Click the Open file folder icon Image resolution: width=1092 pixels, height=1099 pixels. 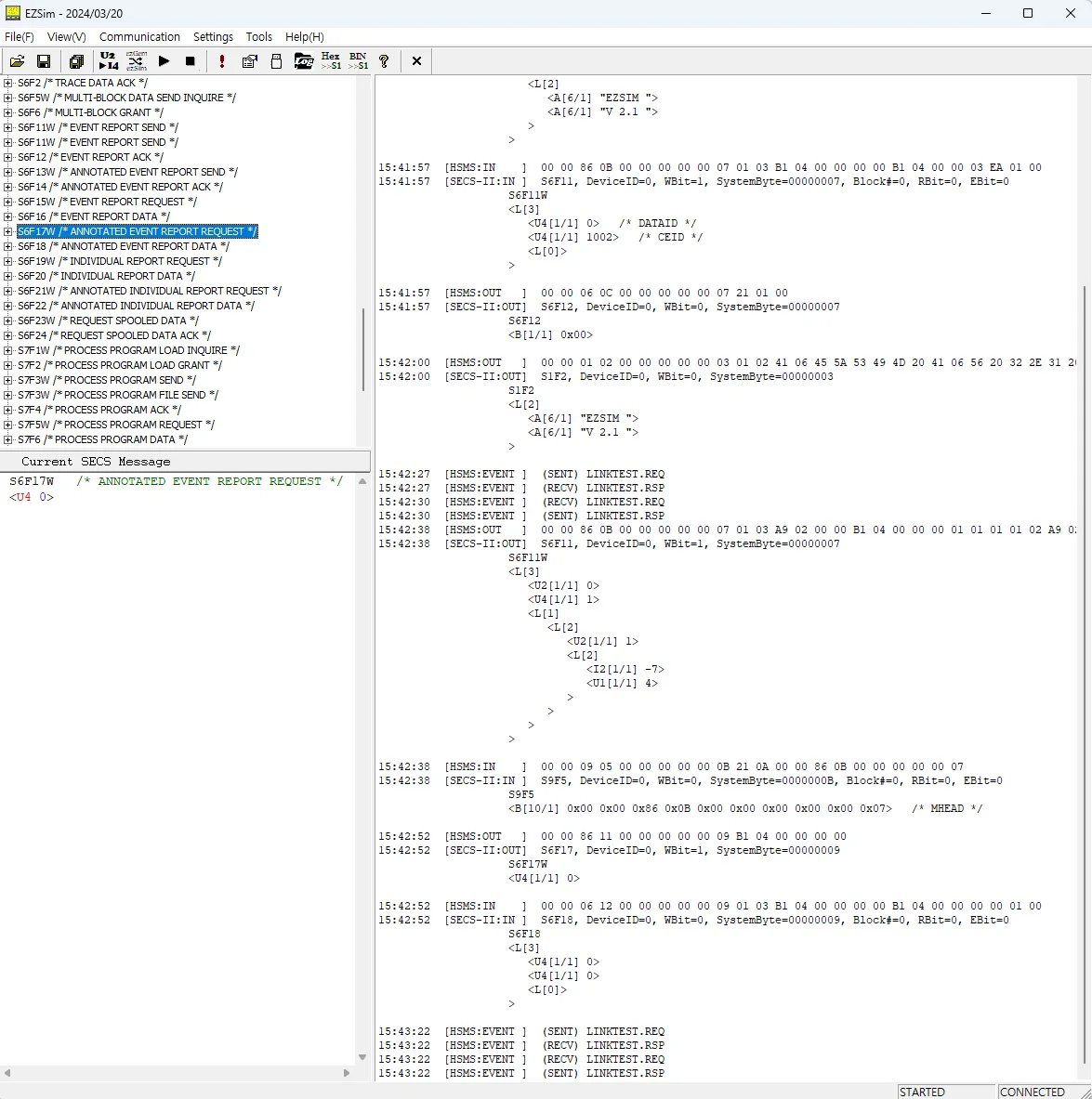pyautogui.click(x=17, y=61)
